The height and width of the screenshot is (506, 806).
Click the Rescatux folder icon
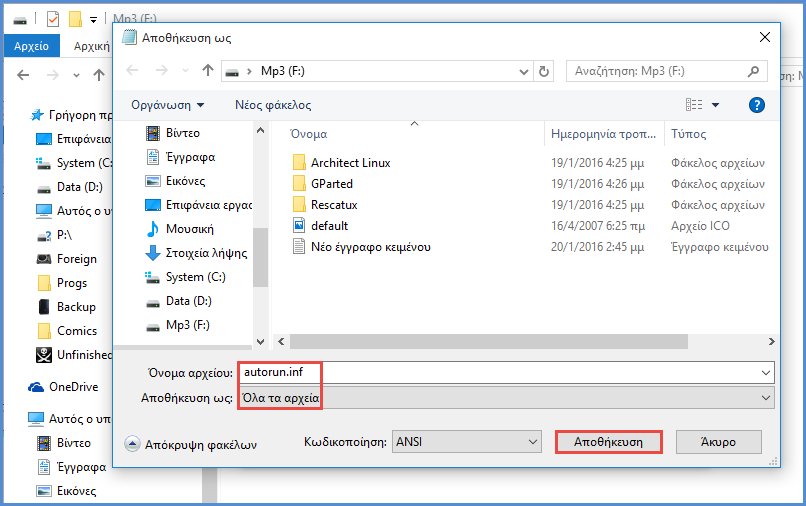coord(299,205)
